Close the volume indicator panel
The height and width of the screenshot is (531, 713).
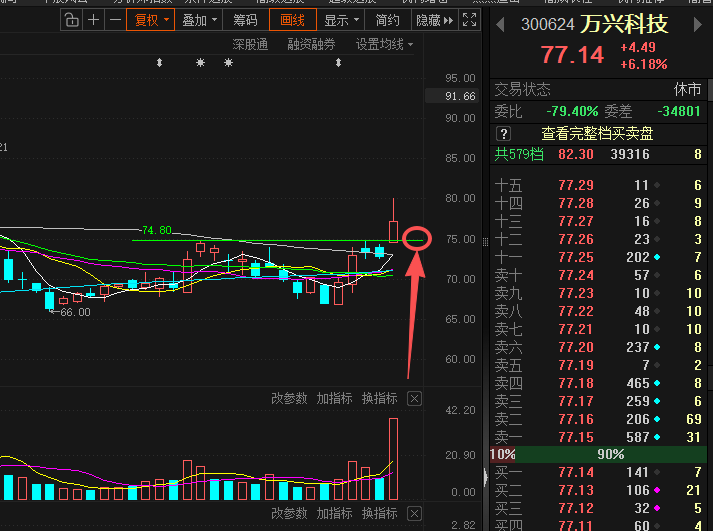[414, 399]
